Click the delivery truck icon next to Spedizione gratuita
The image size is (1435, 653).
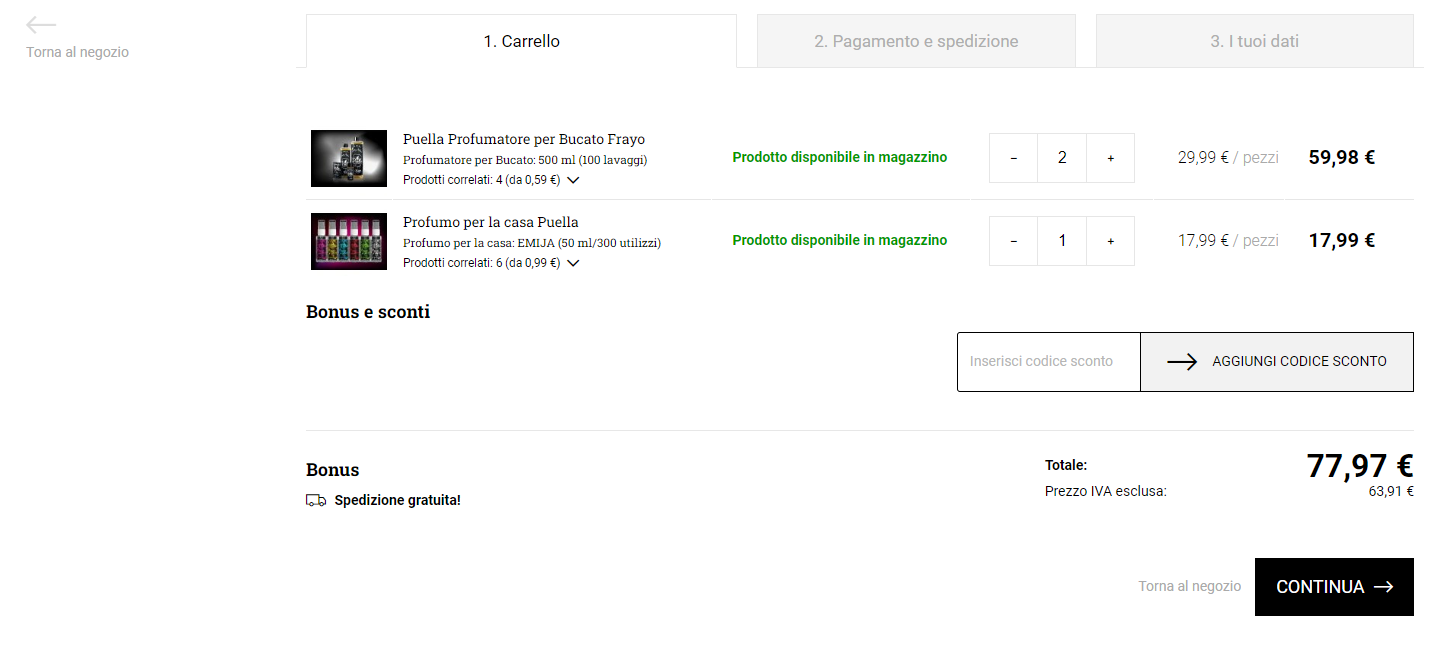pos(316,500)
